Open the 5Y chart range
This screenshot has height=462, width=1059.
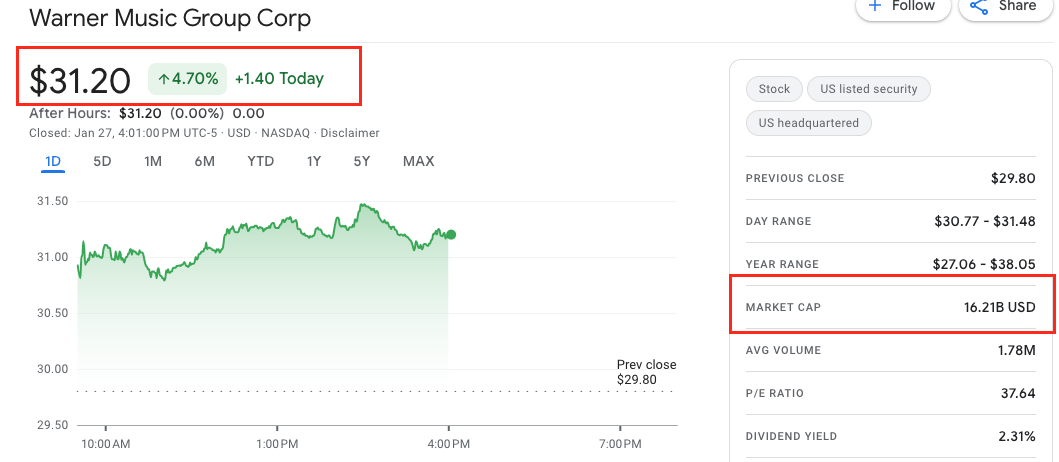(x=362, y=161)
